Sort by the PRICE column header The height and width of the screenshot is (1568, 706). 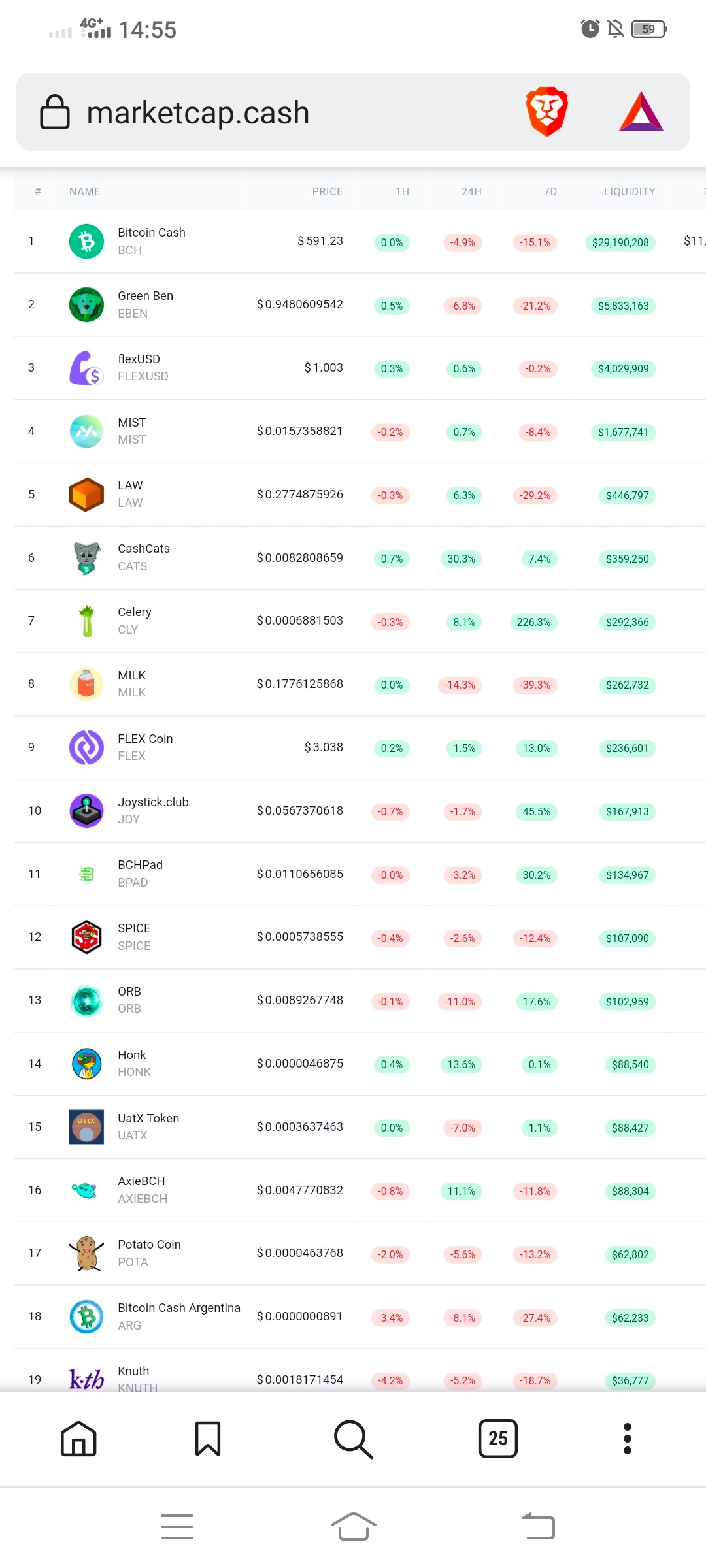328,191
